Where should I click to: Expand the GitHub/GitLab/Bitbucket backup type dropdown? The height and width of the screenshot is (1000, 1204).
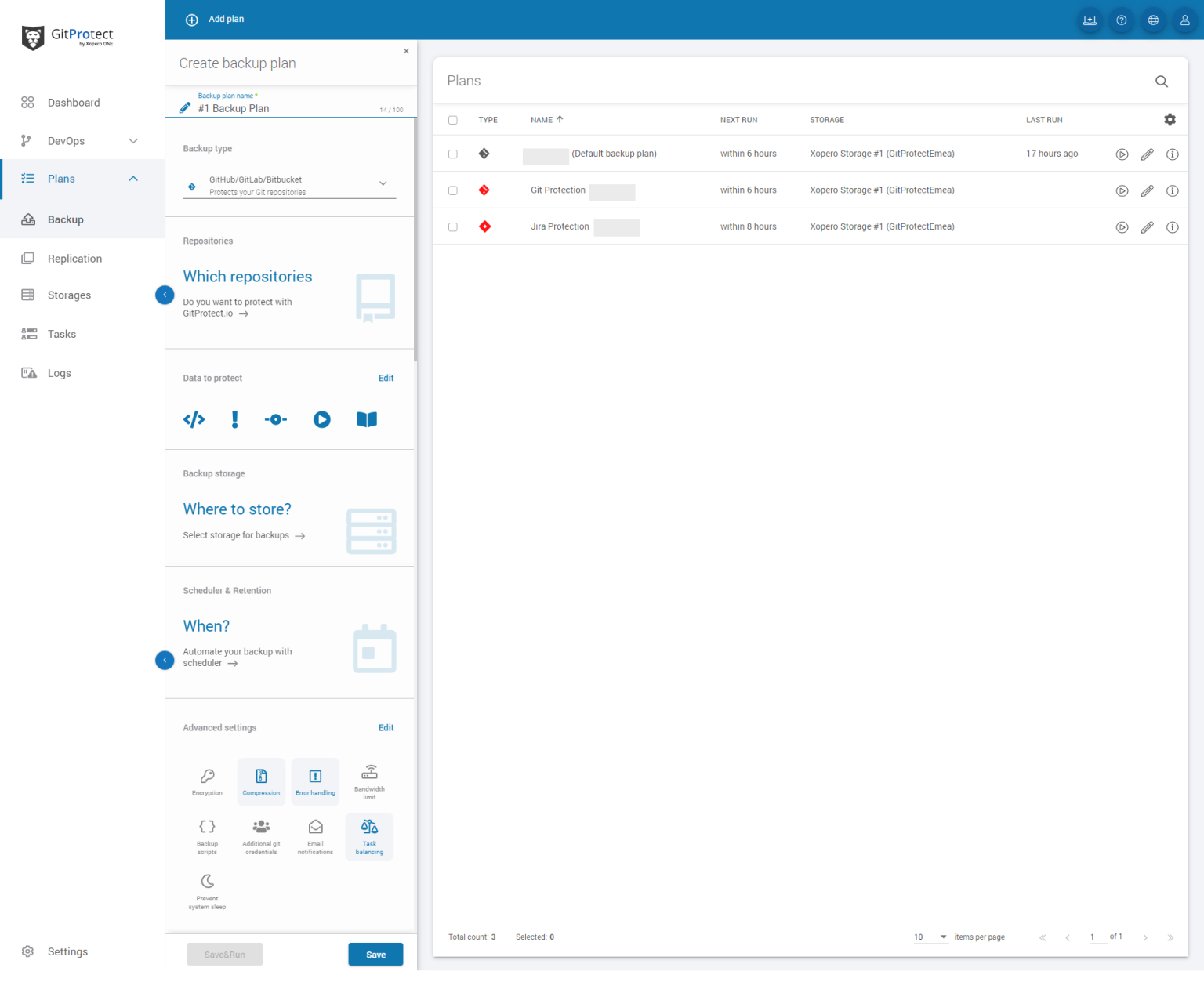coord(383,183)
